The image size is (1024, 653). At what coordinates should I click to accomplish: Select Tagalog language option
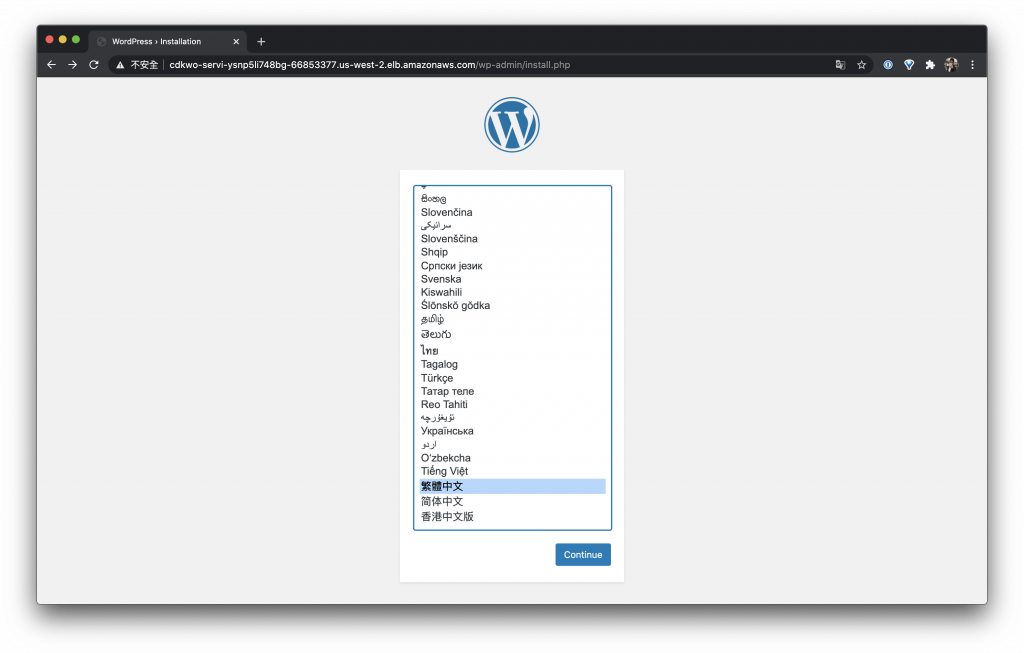pos(512,364)
